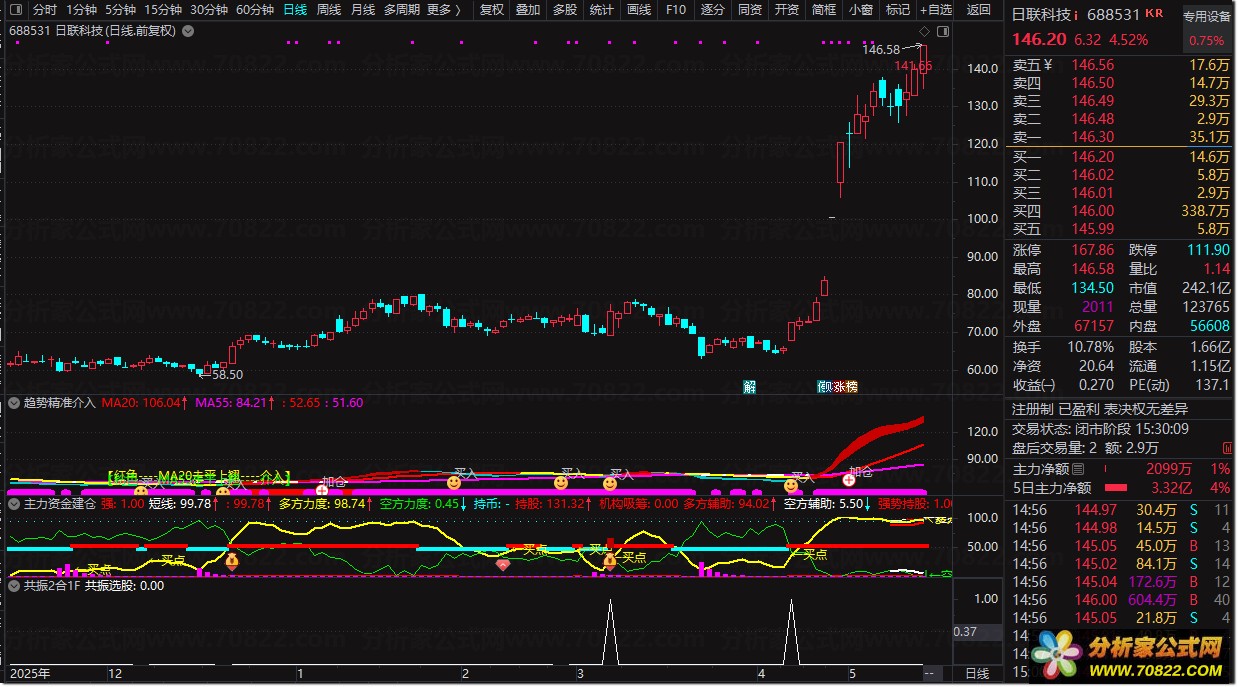The width and height of the screenshot is (1239, 687).
Task: Click the pink diamond gem signal icon
Action: [503, 565]
